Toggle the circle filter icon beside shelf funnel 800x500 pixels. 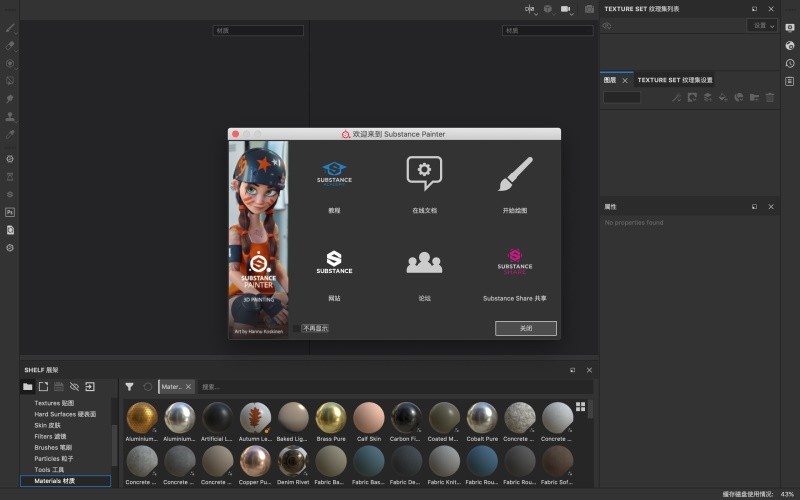(147, 387)
